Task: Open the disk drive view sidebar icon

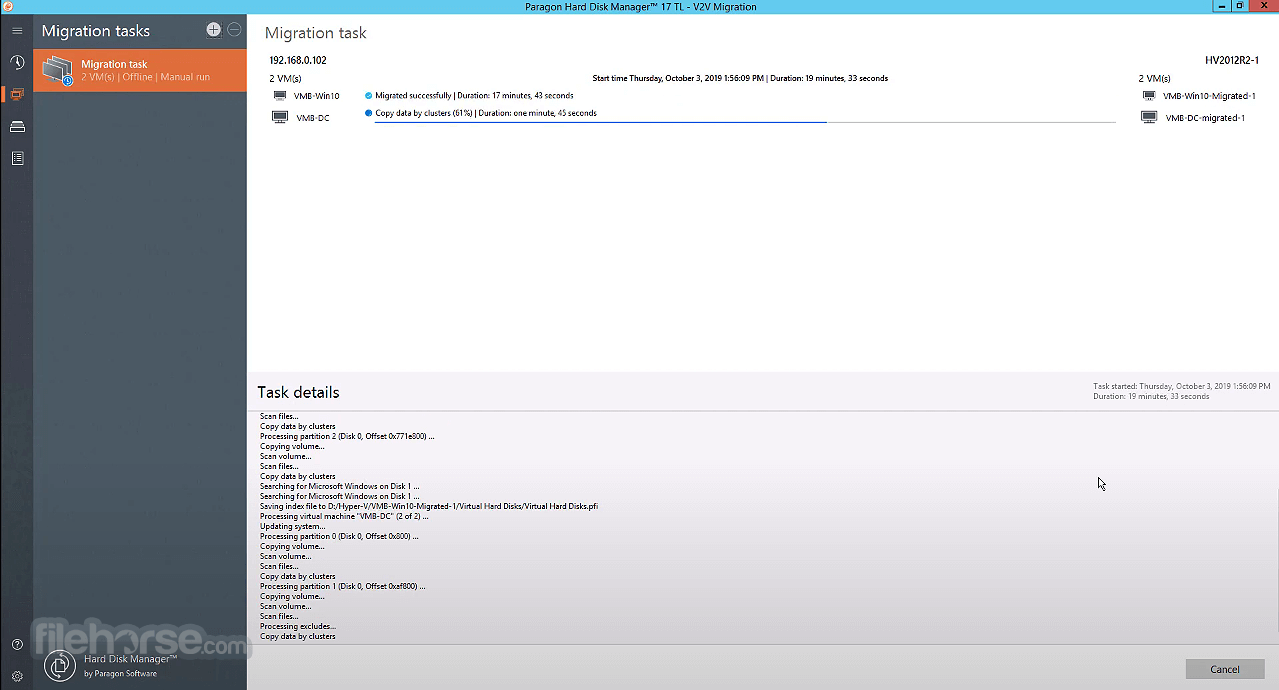Action: 17,126
